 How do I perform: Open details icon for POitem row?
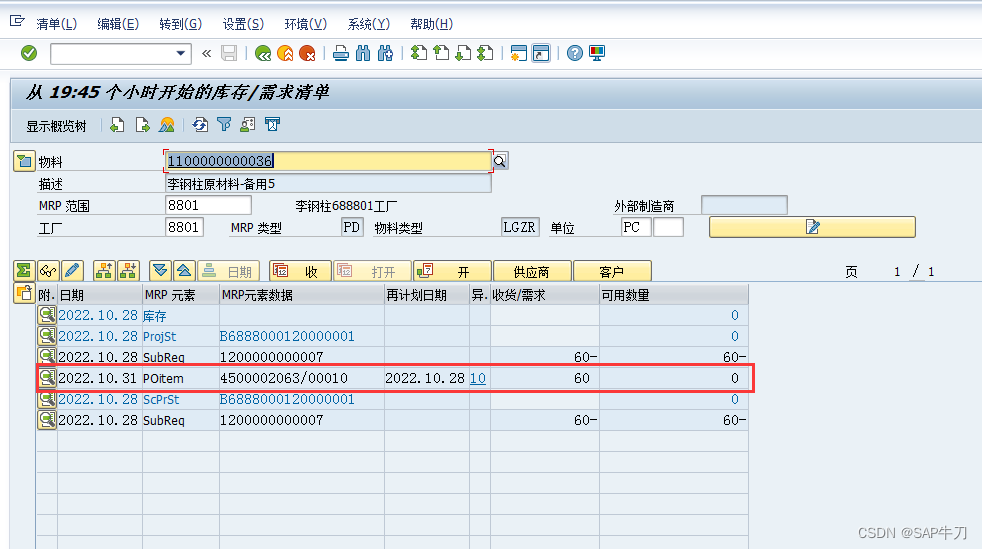[x=47, y=377]
